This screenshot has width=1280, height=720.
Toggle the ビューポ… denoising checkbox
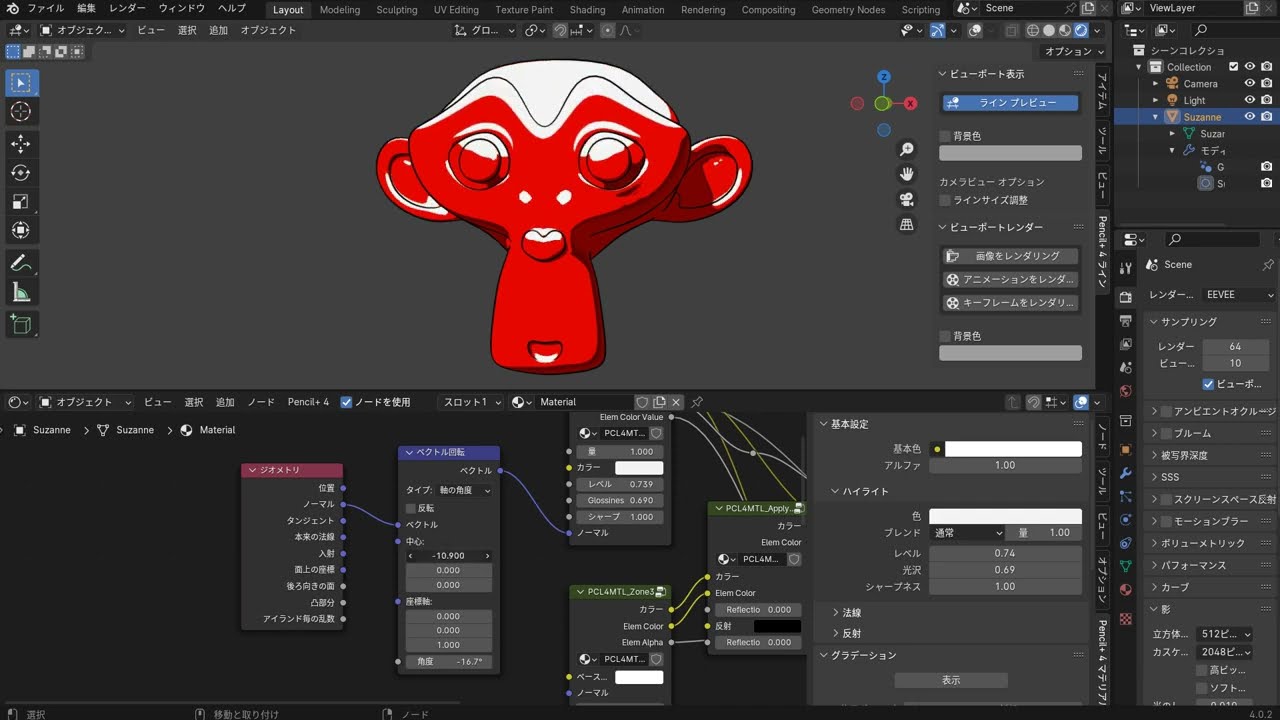tap(1208, 384)
